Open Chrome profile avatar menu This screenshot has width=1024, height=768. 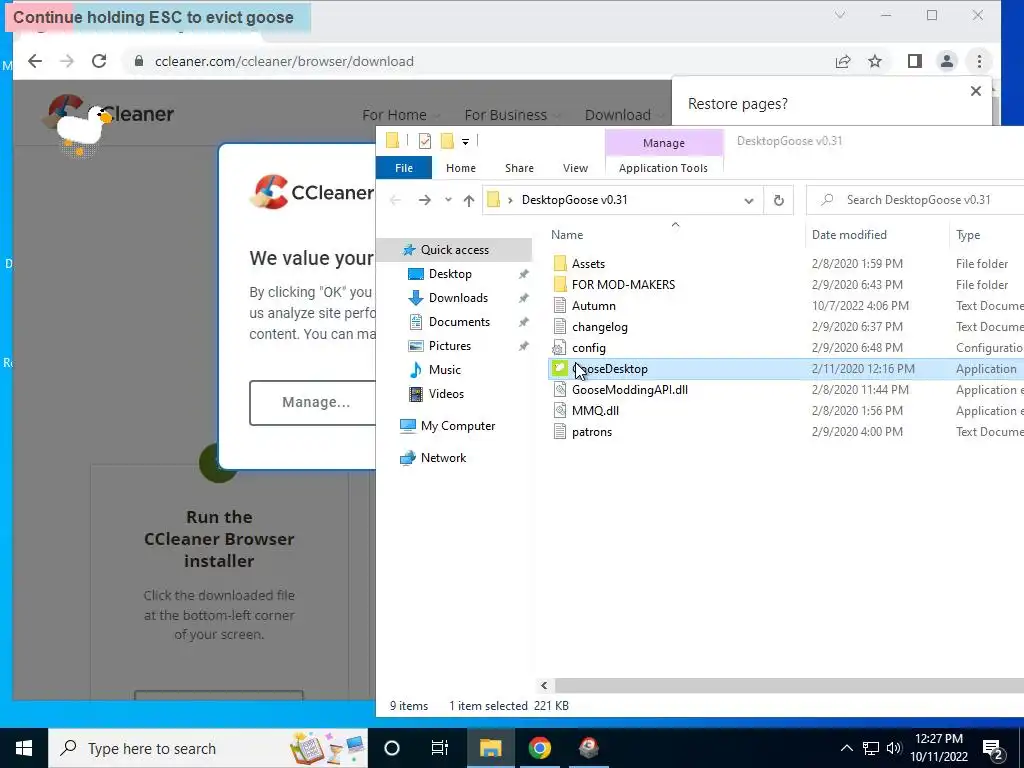pyautogui.click(x=946, y=61)
